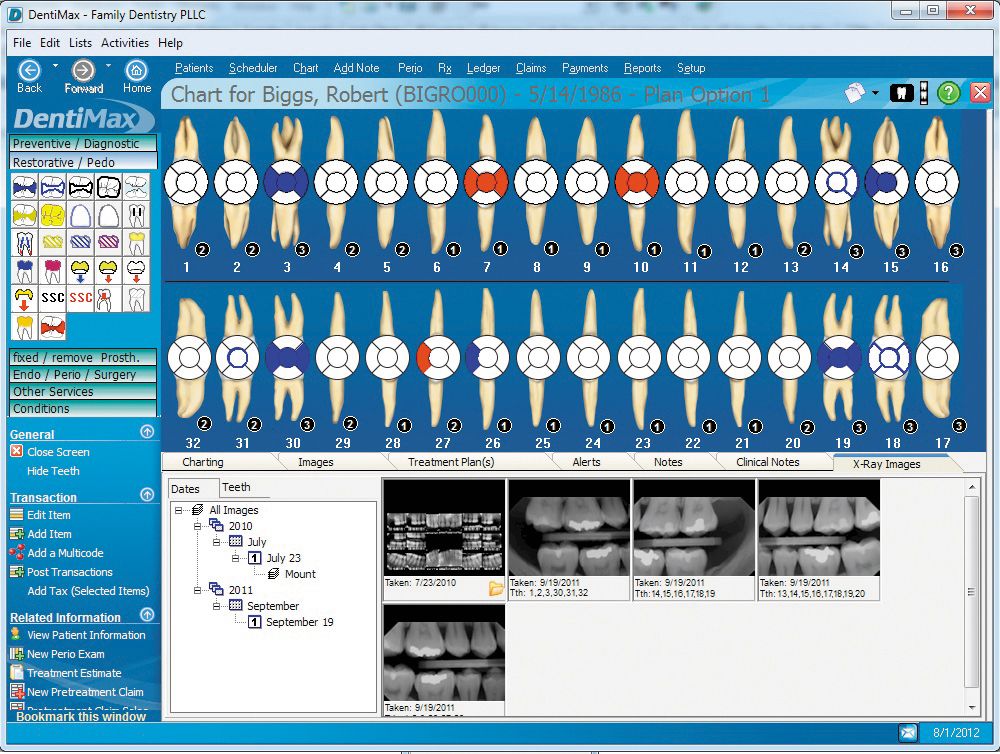Click View Patient Information link
This screenshot has width=1000, height=754.
click(x=86, y=635)
